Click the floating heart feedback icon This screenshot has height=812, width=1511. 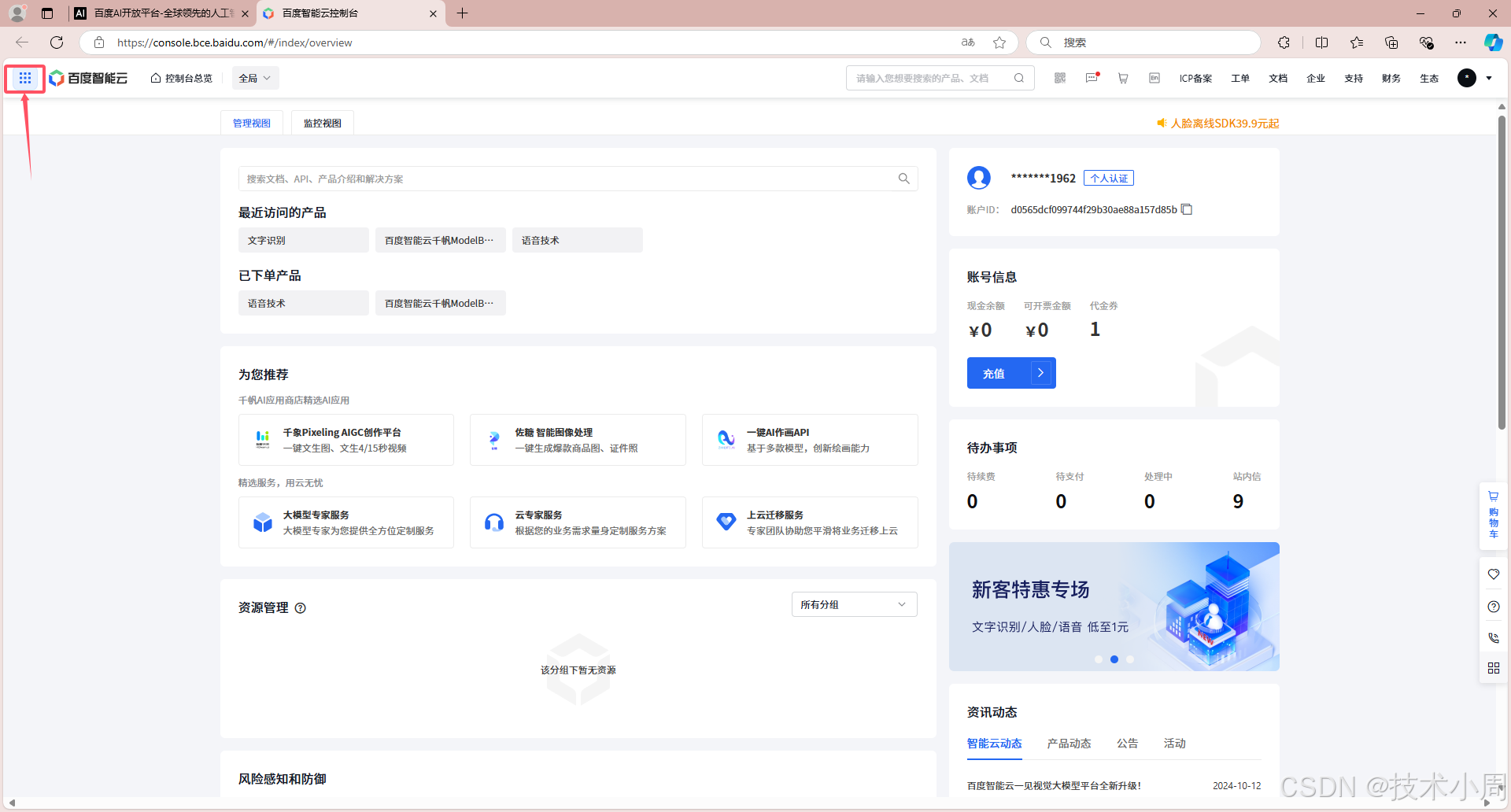1494,574
